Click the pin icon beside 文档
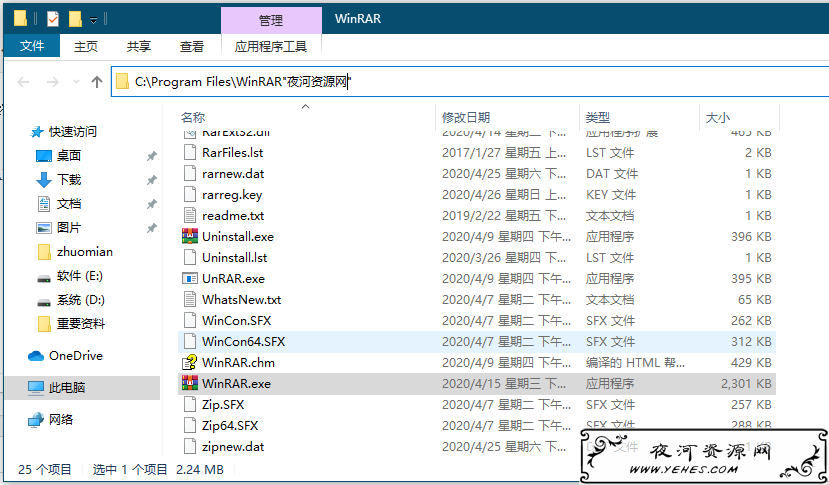Screen dimensions: 829x485 click(151, 204)
